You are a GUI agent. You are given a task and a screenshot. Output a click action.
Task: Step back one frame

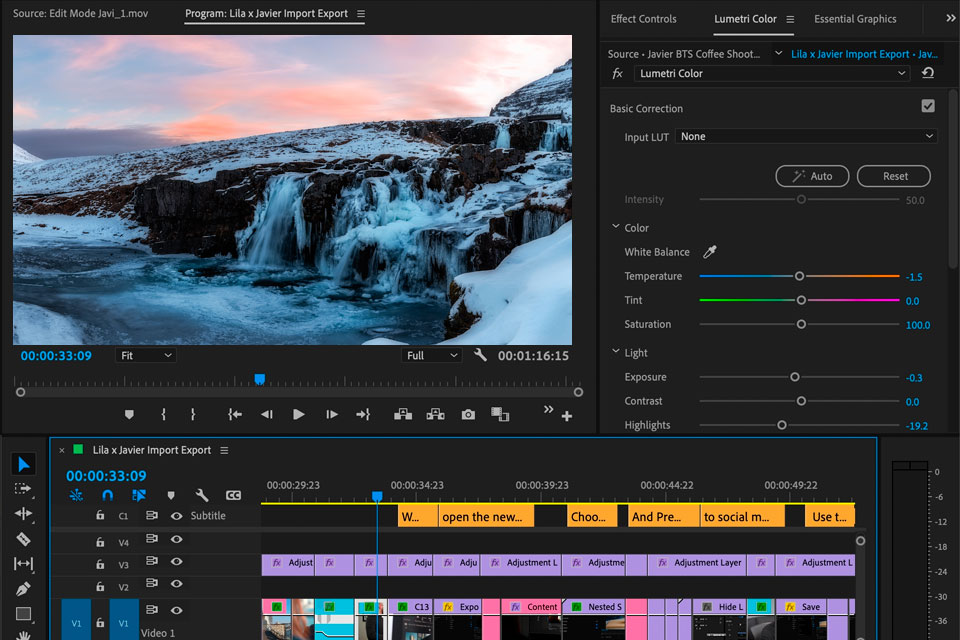click(x=266, y=415)
